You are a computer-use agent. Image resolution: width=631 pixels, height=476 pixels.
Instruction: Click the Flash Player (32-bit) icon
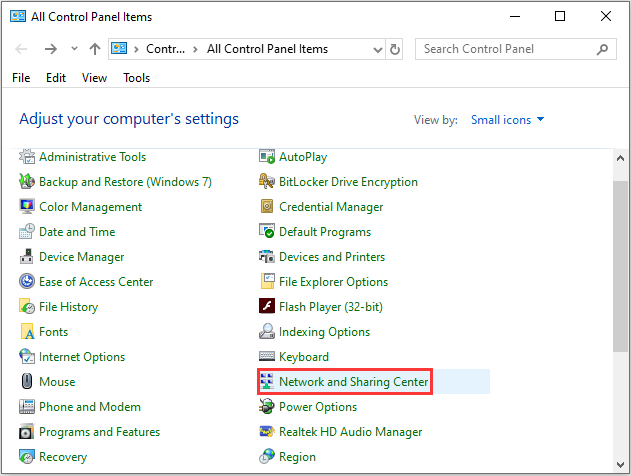(x=267, y=307)
